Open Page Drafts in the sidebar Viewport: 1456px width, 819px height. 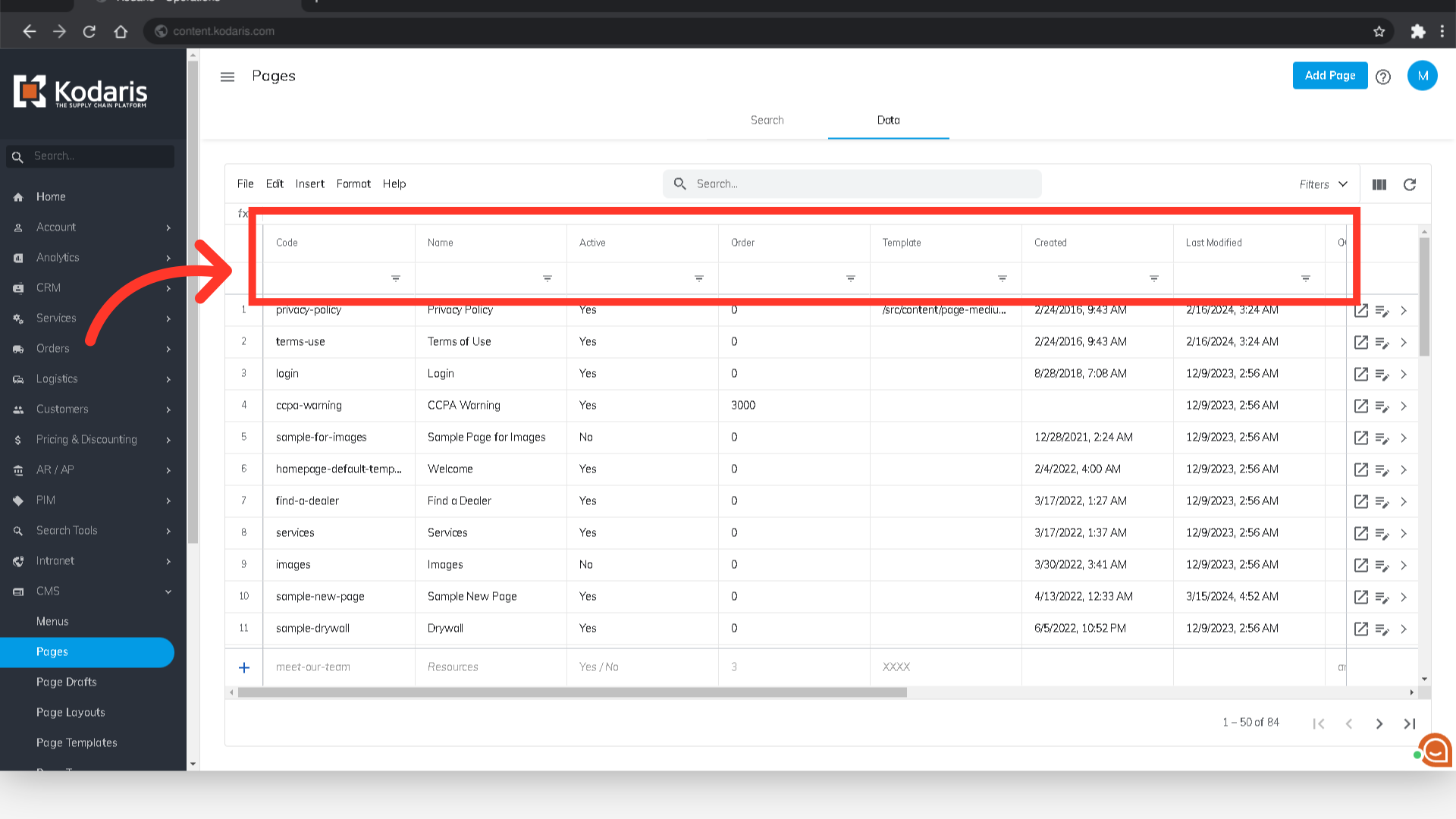[67, 682]
